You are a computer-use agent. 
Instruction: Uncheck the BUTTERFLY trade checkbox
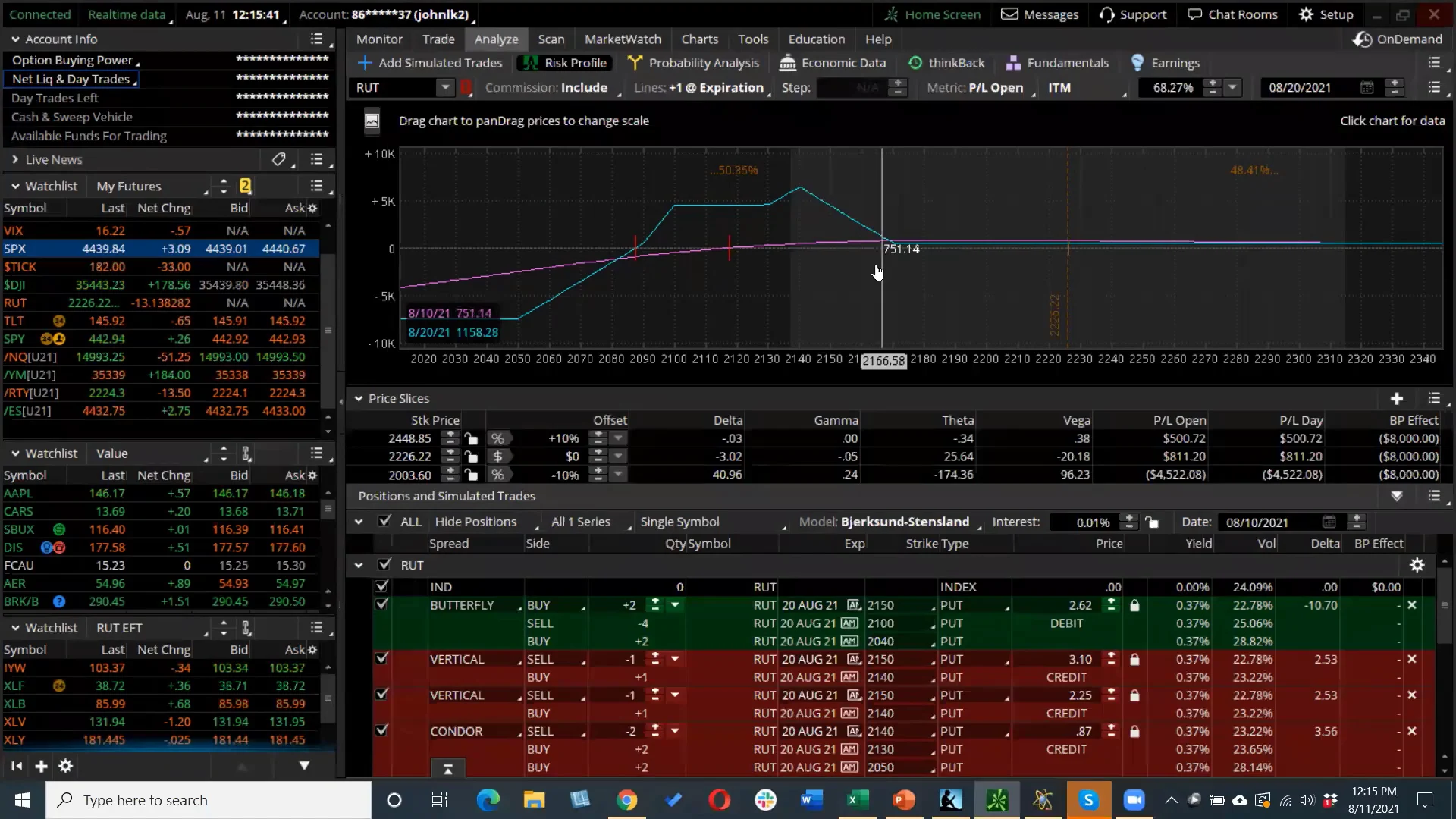tap(381, 604)
